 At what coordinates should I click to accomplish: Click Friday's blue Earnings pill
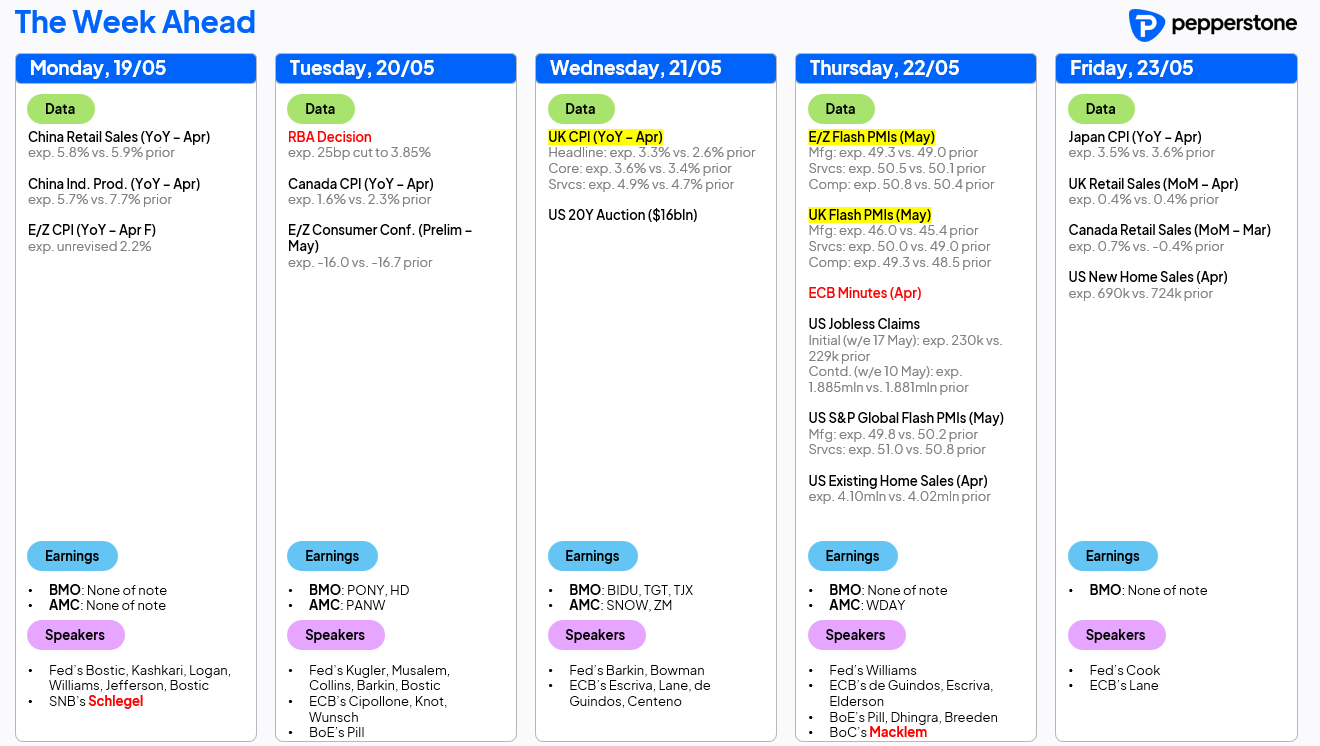[1112, 556]
